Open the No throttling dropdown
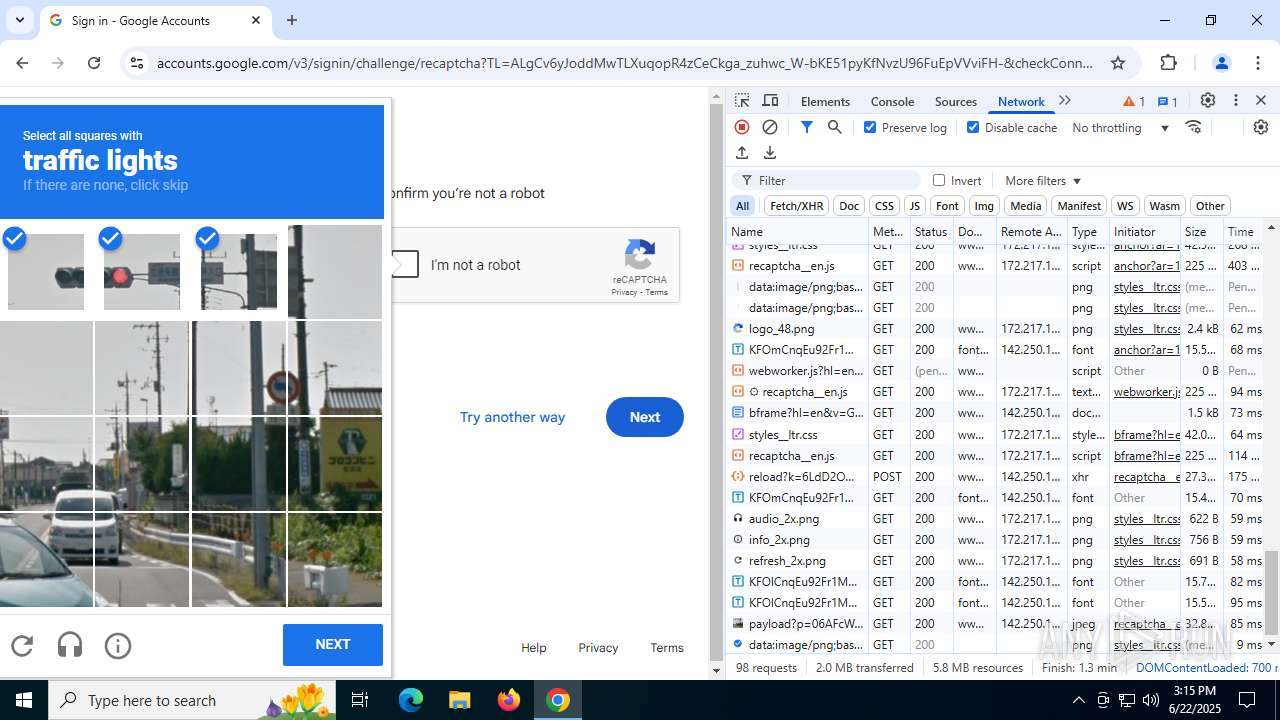Viewport: 1280px width, 720px height. (x=1120, y=127)
